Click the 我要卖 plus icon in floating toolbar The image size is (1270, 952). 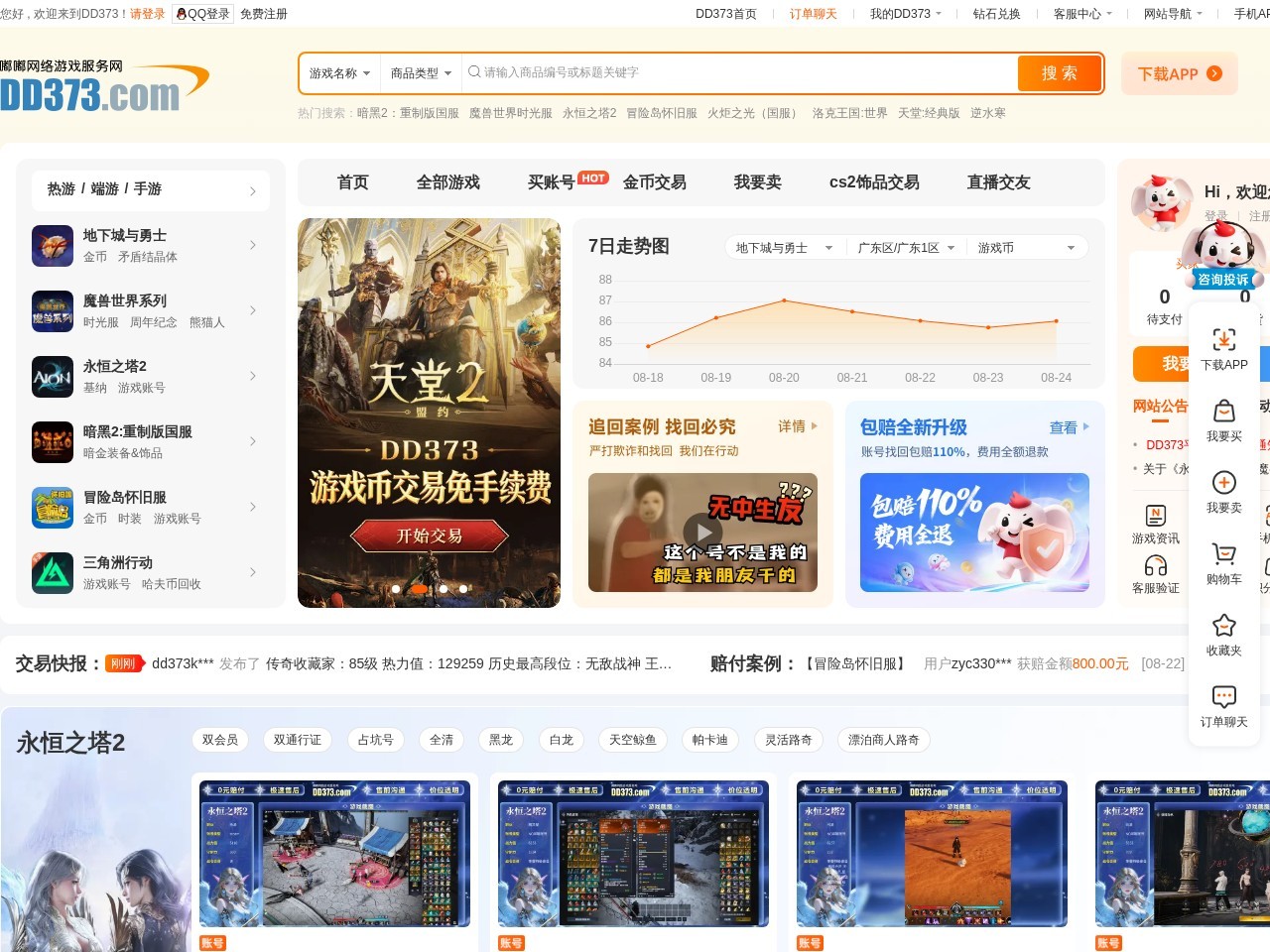[x=1224, y=482]
